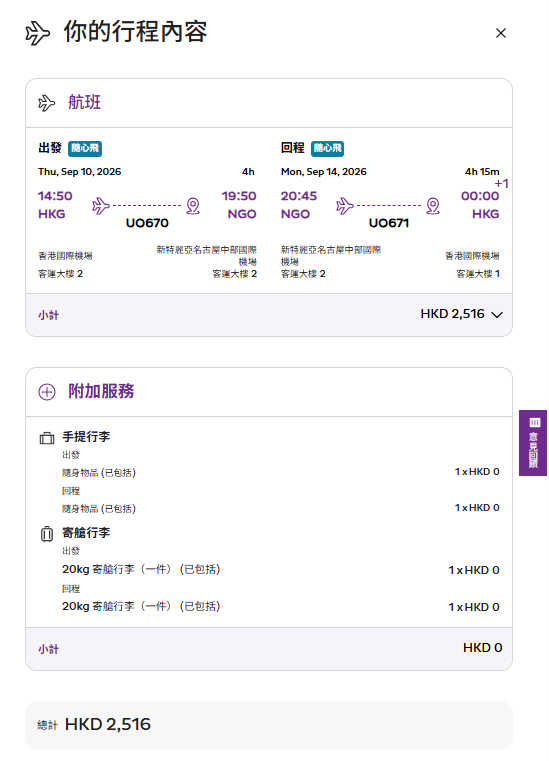The height and width of the screenshot is (761, 549).
Task: Click the 回程 return label in flights
Action: click(293, 148)
